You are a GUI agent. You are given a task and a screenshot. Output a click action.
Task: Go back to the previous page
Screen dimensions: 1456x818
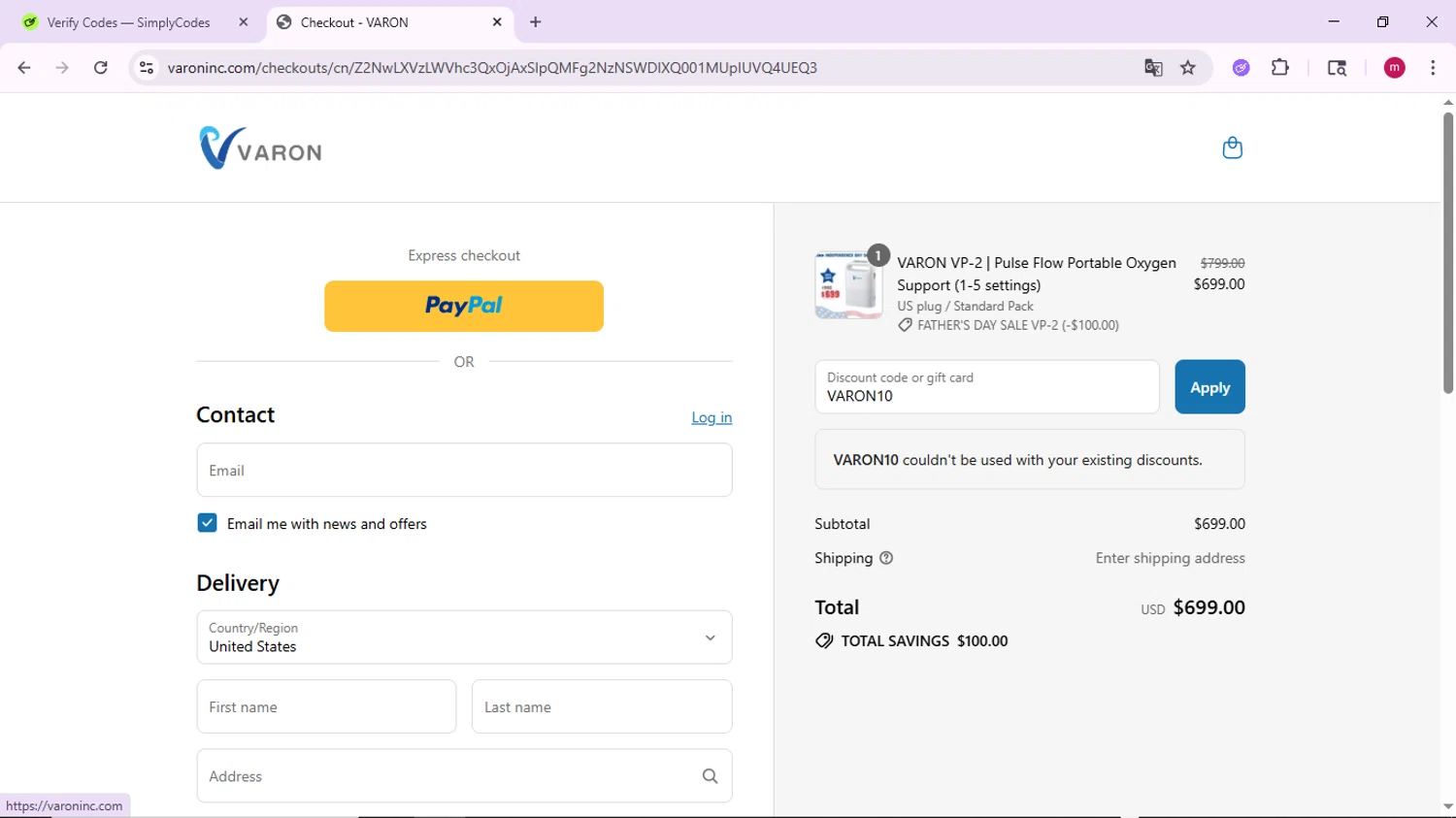click(x=24, y=68)
